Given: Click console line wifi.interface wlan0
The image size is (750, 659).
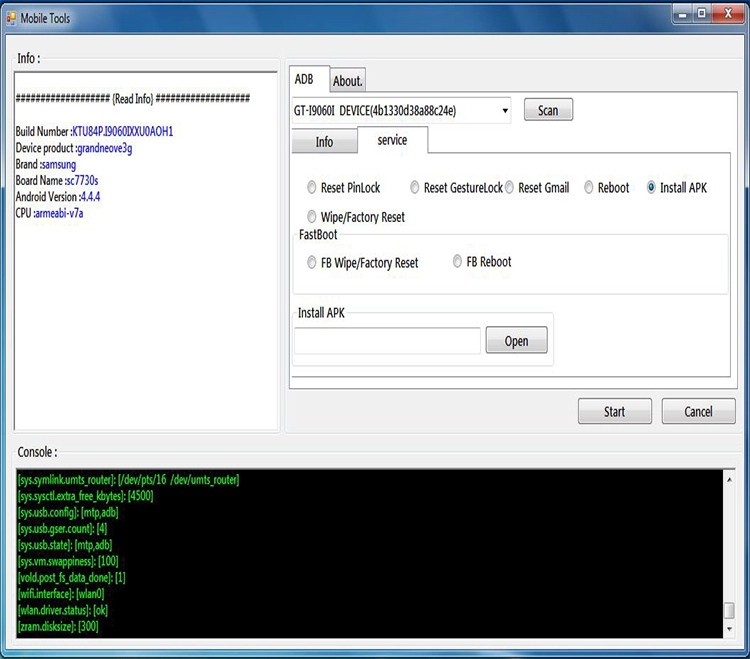Looking at the screenshot, I should [x=61, y=594].
